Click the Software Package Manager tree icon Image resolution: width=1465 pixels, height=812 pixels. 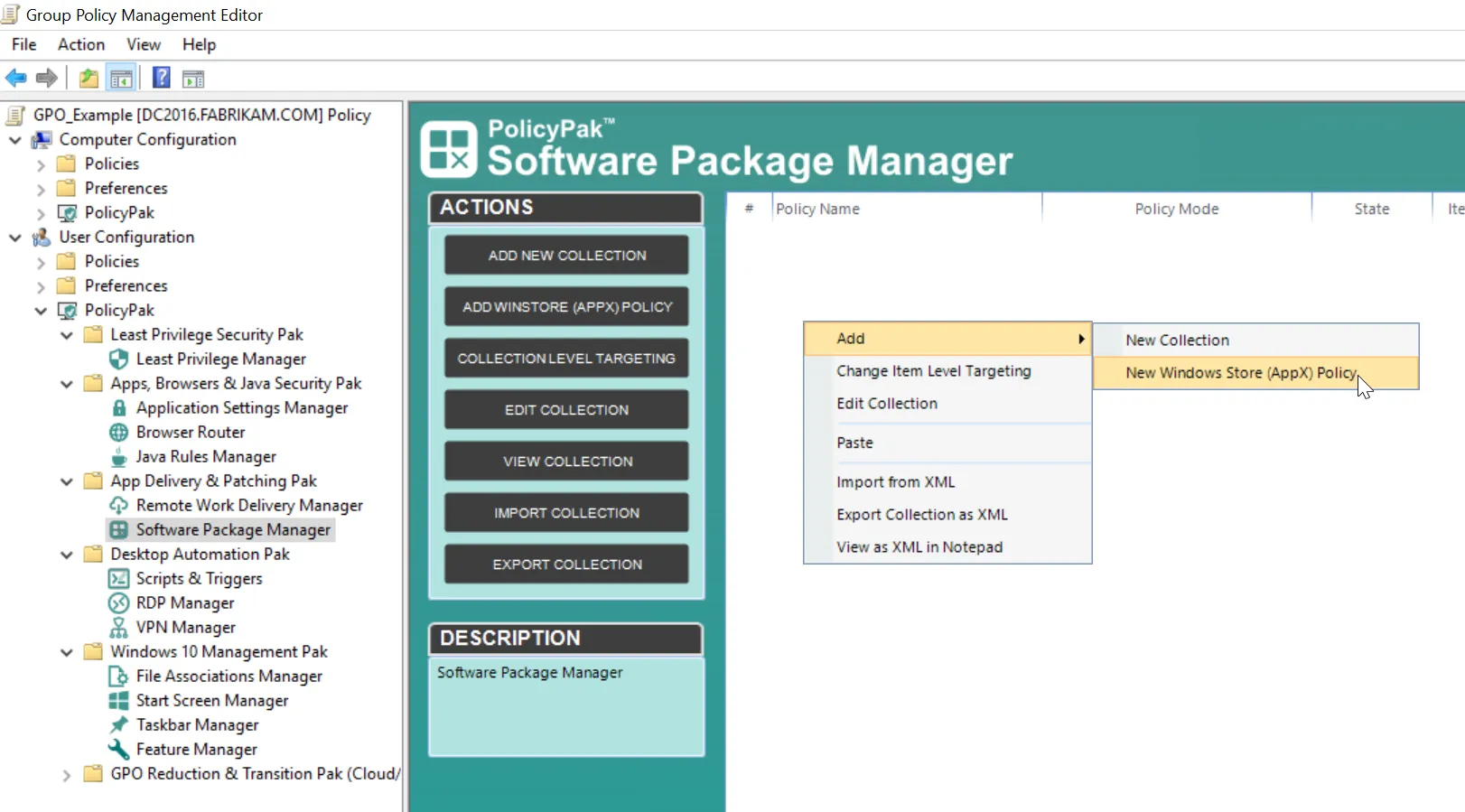pyautogui.click(x=118, y=530)
